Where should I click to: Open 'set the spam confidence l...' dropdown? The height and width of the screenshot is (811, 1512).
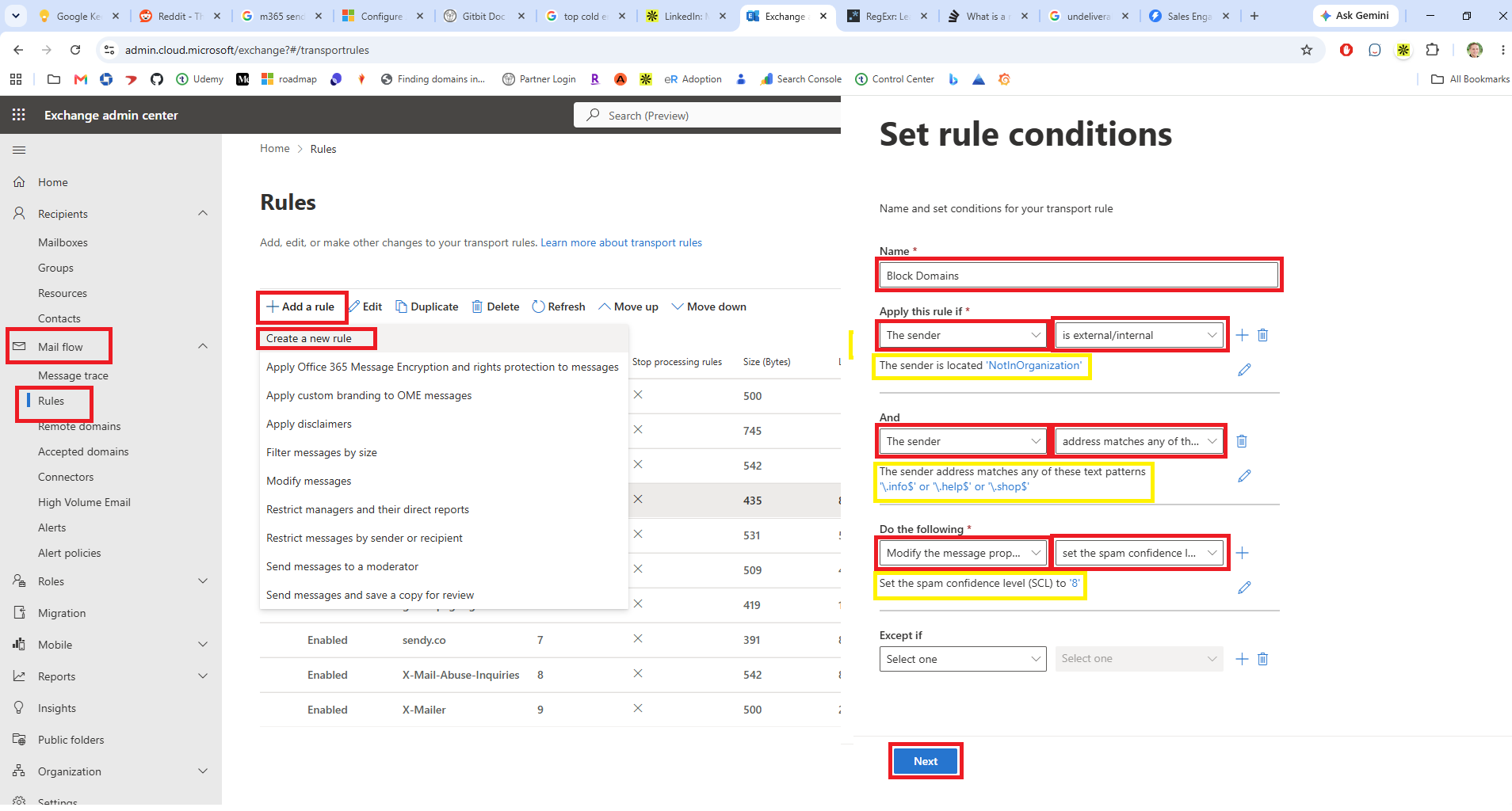pyautogui.click(x=1139, y=553)
